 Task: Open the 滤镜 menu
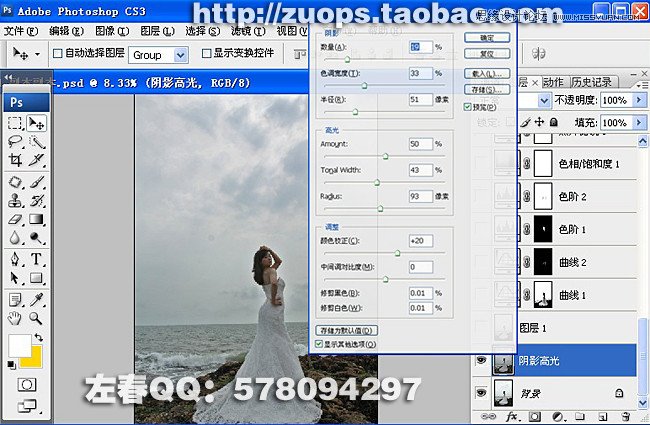(248, 31)
